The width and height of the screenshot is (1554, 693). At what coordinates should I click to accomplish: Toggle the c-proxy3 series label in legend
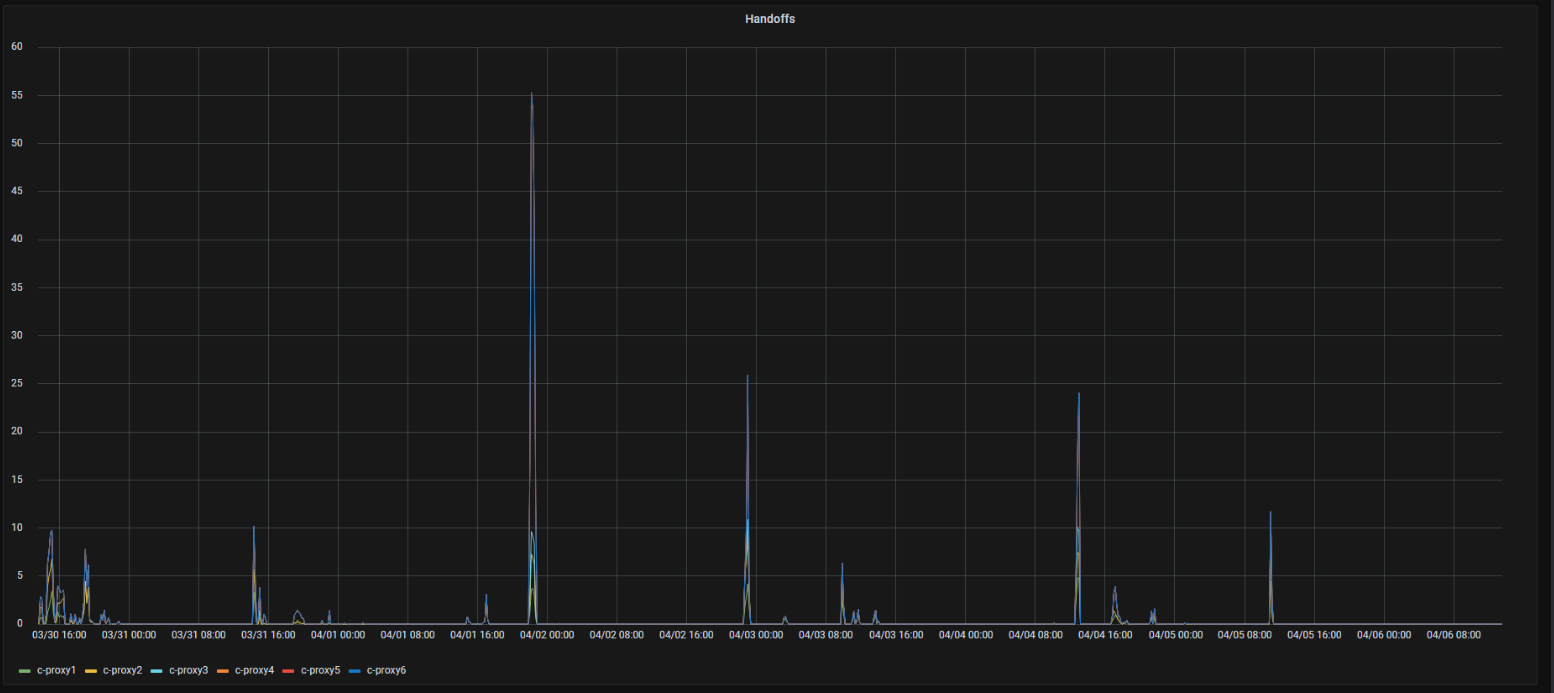[188, 670]
